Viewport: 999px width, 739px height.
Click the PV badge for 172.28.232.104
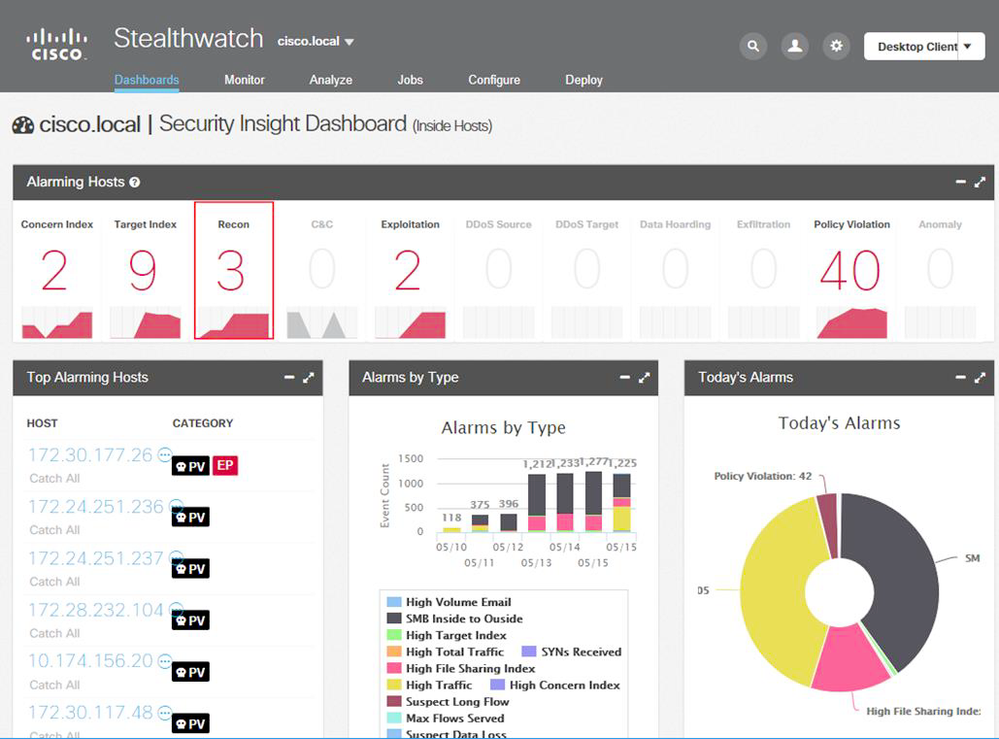pyautogui.click(x=190, y=620)
